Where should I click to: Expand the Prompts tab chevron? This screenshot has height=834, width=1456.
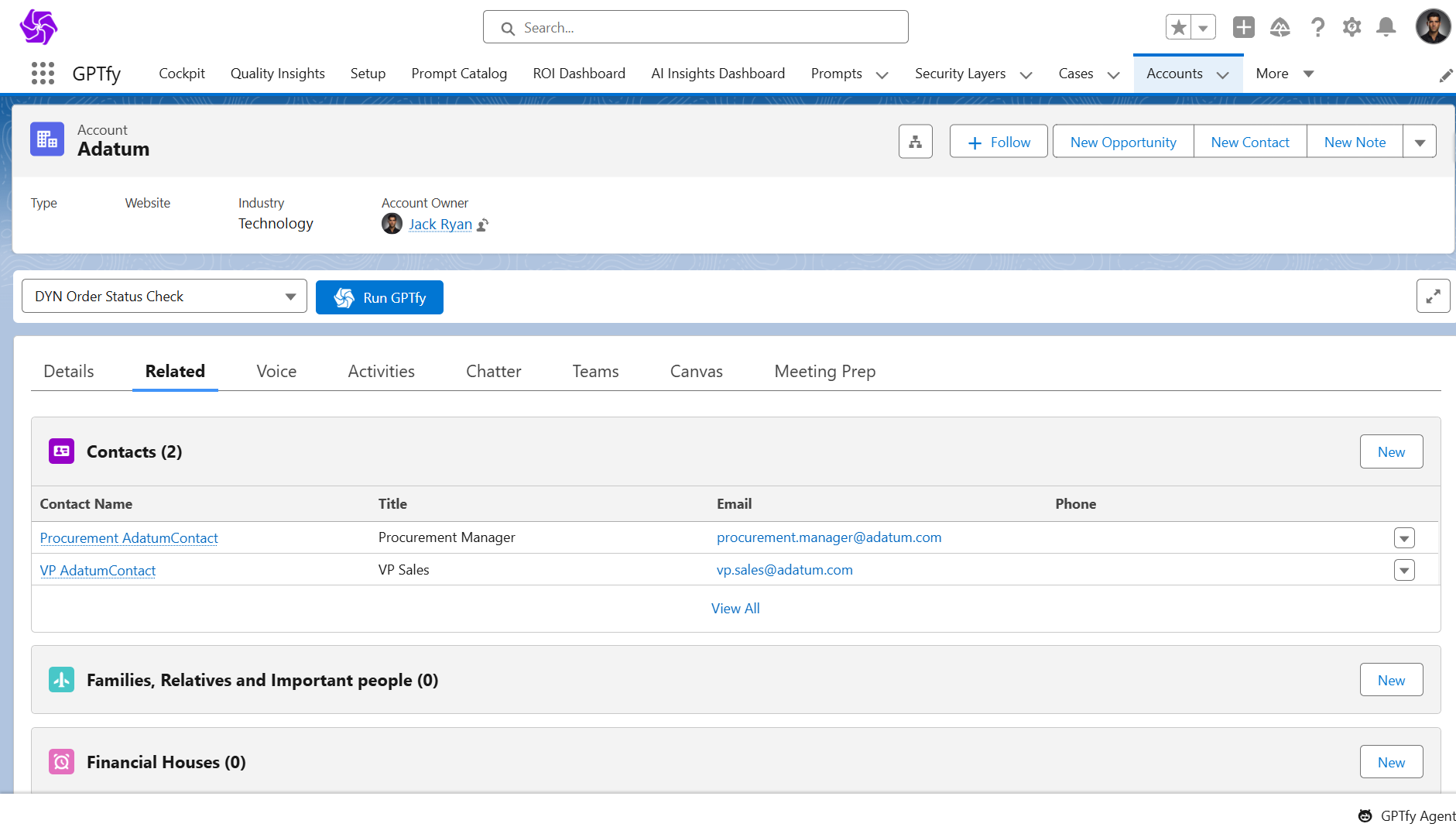882,75
